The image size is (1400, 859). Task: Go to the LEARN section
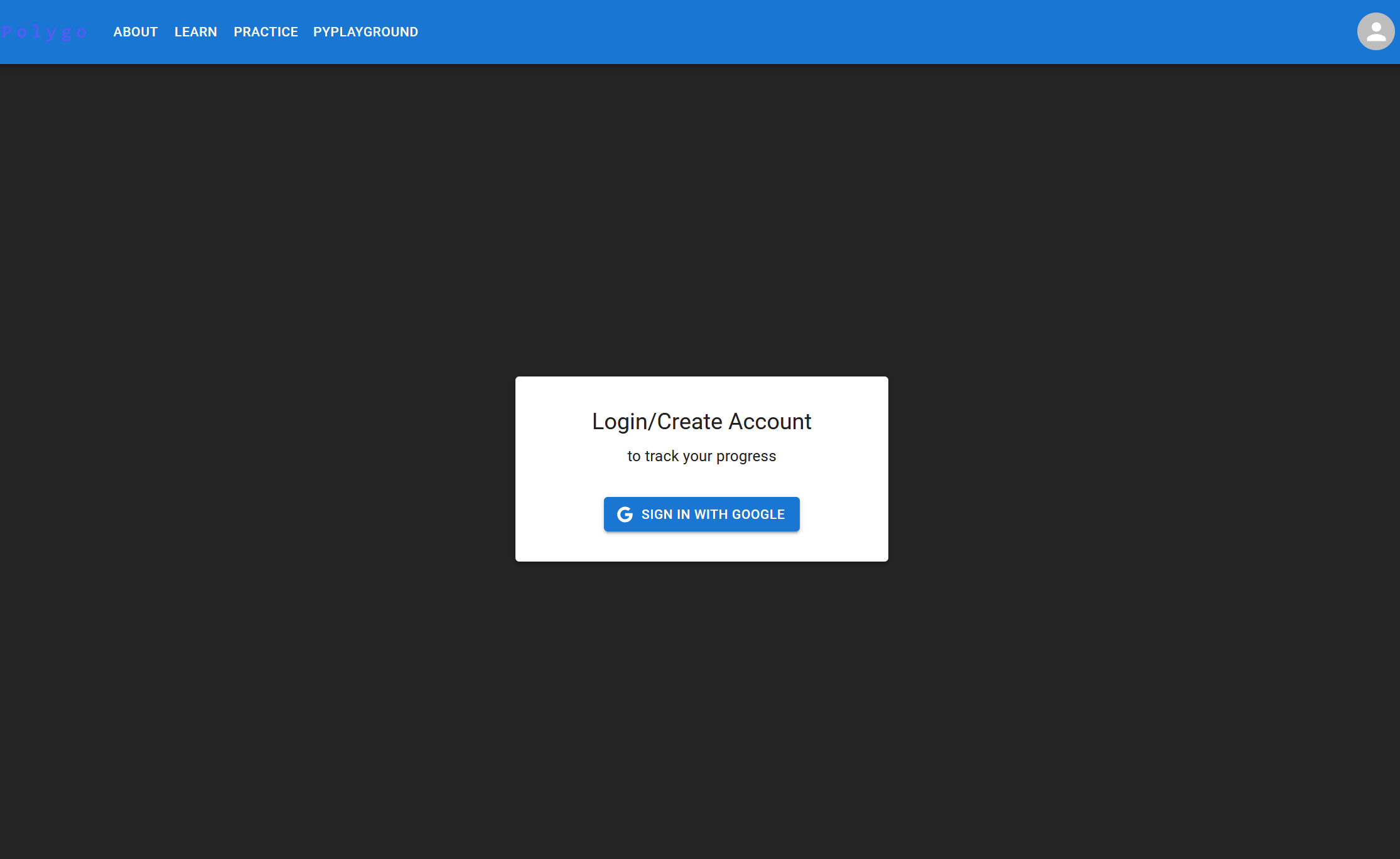point(196,32)
